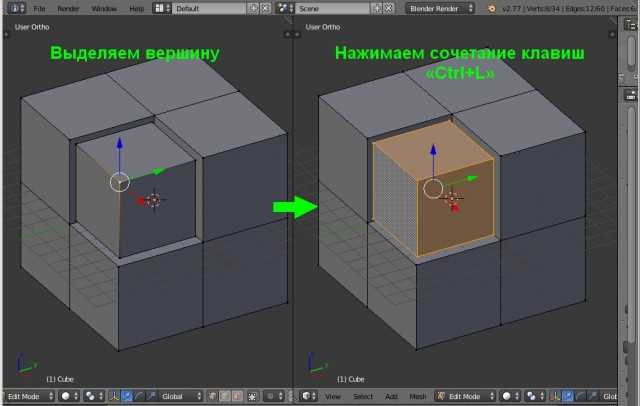Open the Select menu in right viewport header
640x406 pixels.
[362, 396]
